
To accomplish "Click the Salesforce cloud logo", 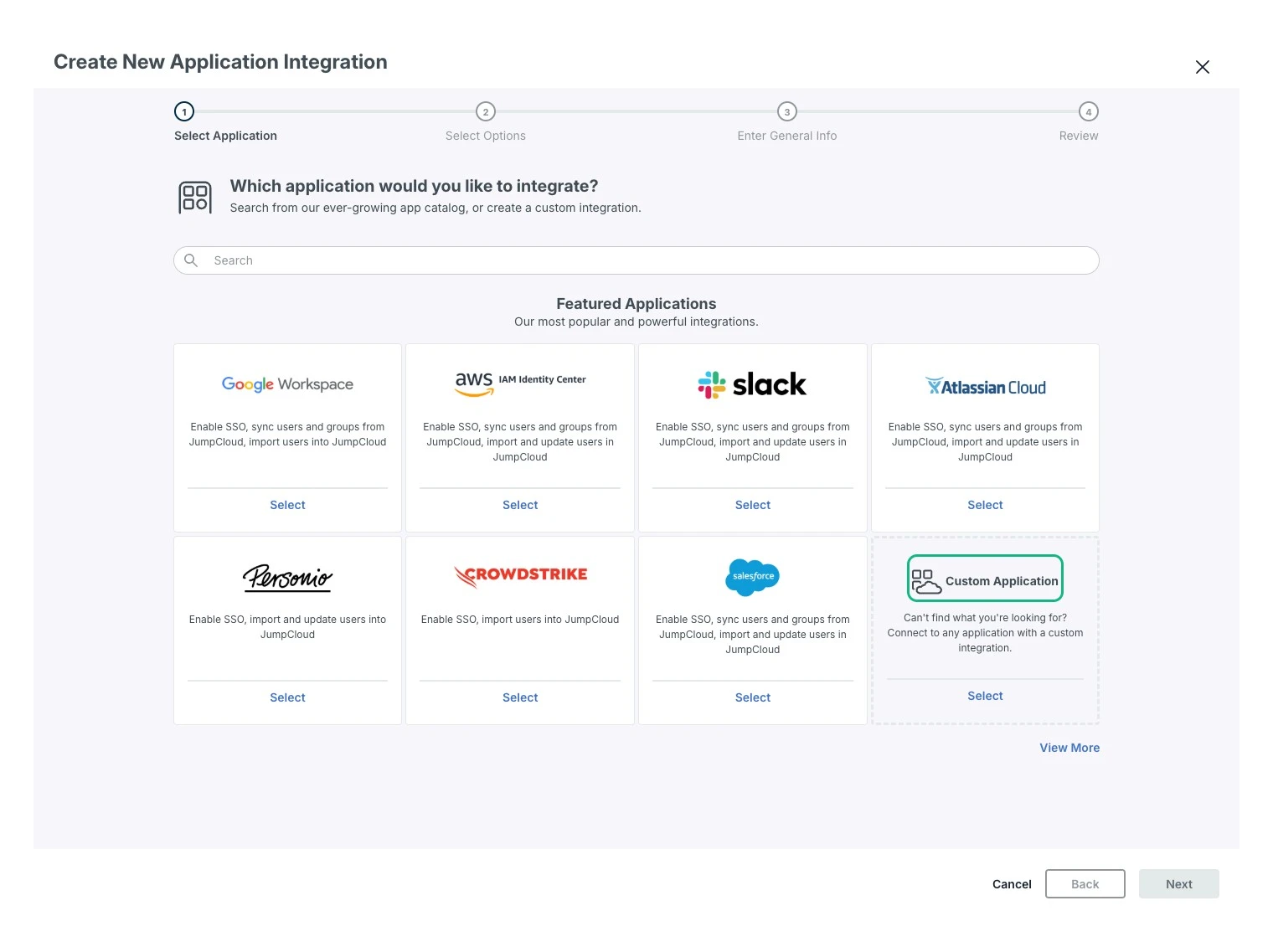I will click(752, 577).
